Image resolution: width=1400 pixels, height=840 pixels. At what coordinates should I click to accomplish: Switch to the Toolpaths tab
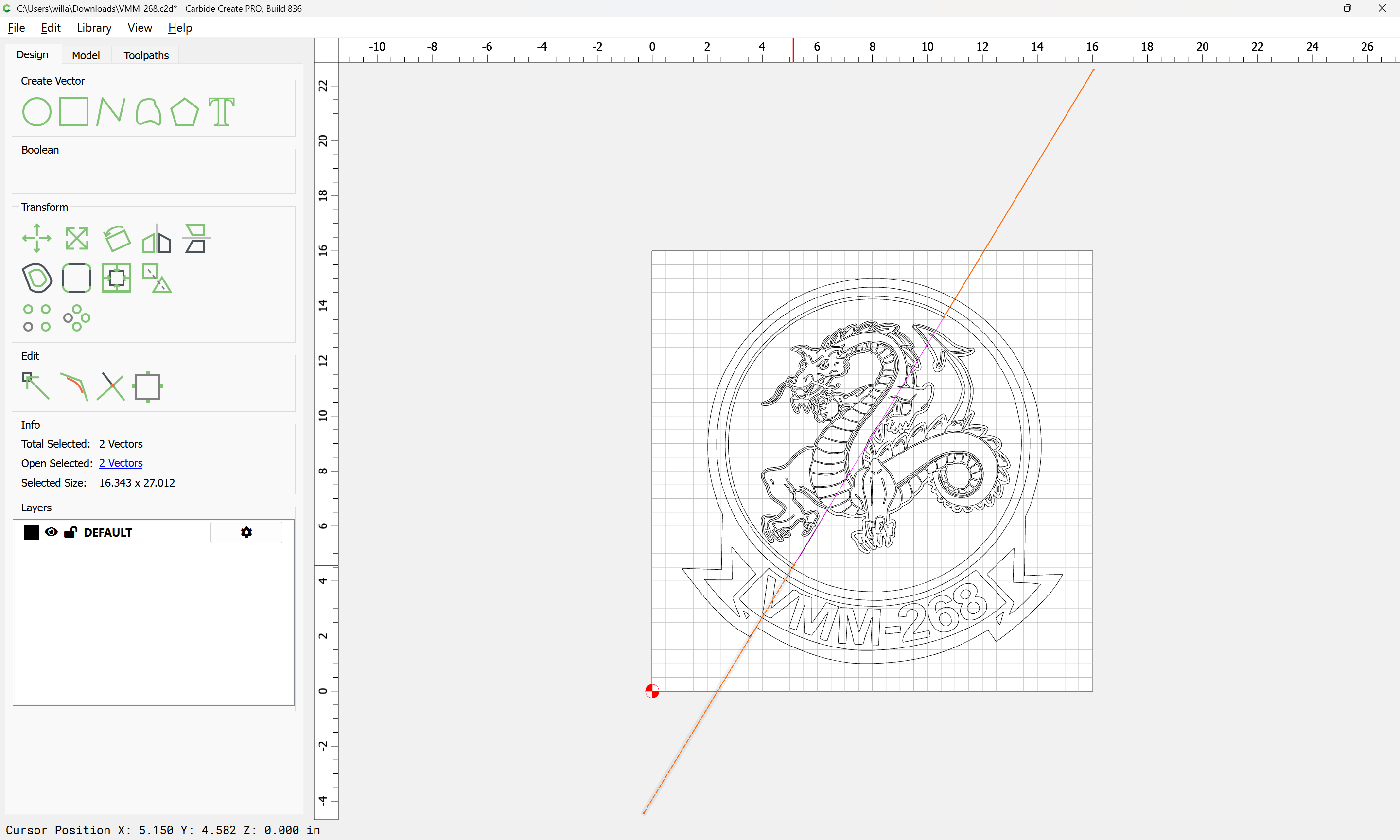[x=146, y=55]
